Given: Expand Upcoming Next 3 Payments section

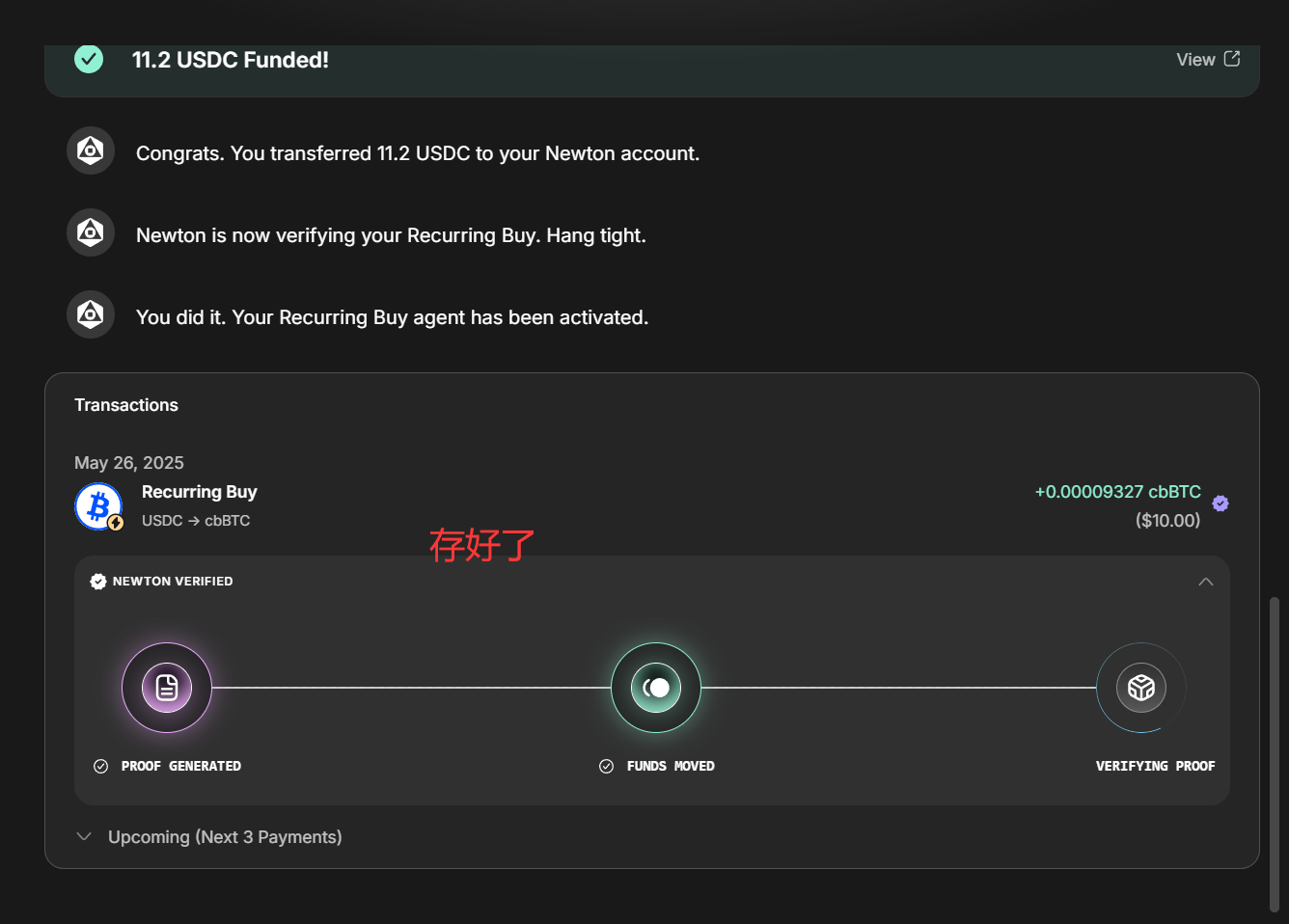Looking at the screenshot, I should pos(208,837).
